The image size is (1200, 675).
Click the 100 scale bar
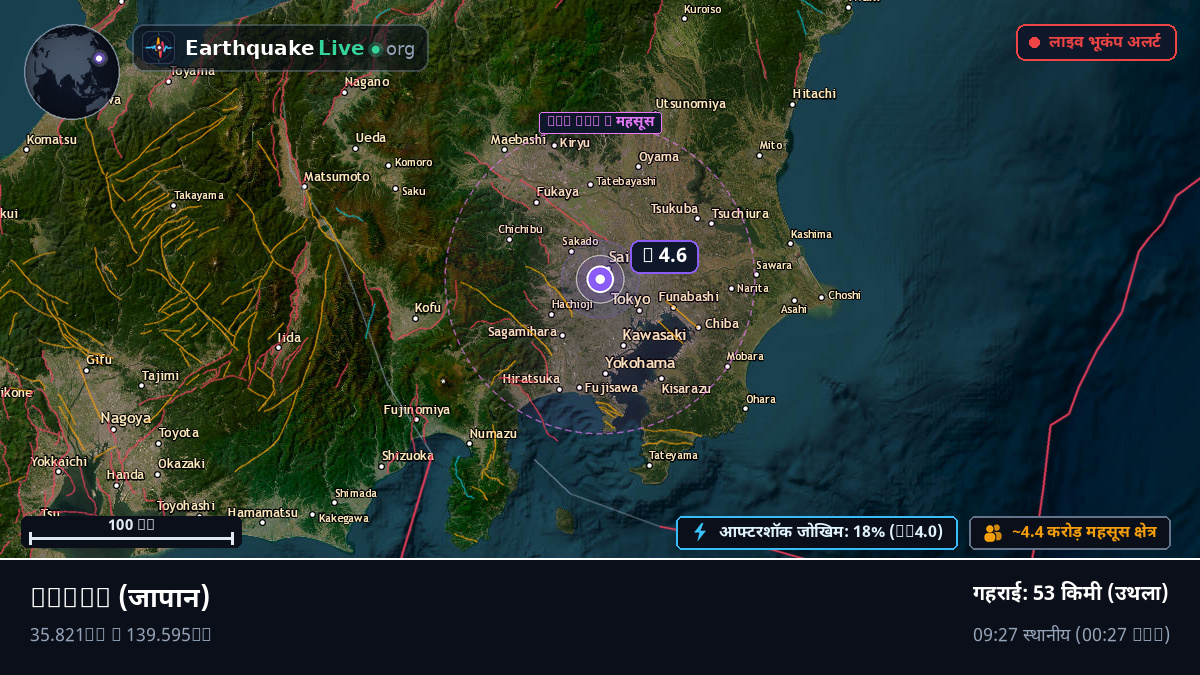pyautogui.click(x=131, y=532)
